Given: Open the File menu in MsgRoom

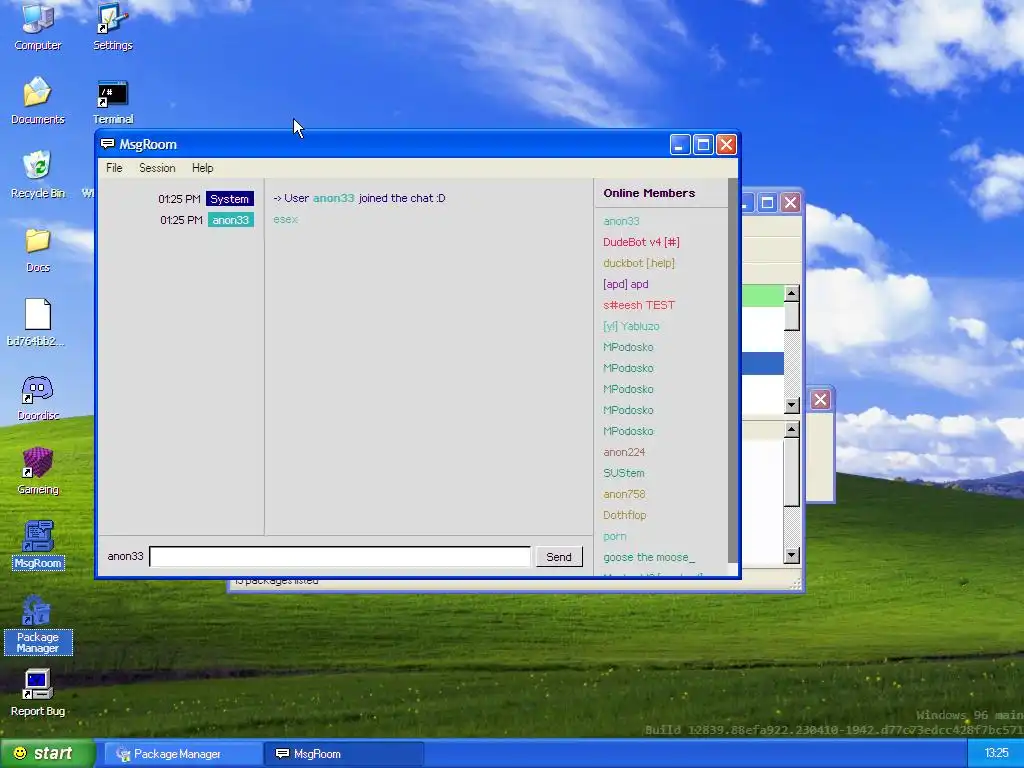Looking at the screenshot, I should click(114, 168).
